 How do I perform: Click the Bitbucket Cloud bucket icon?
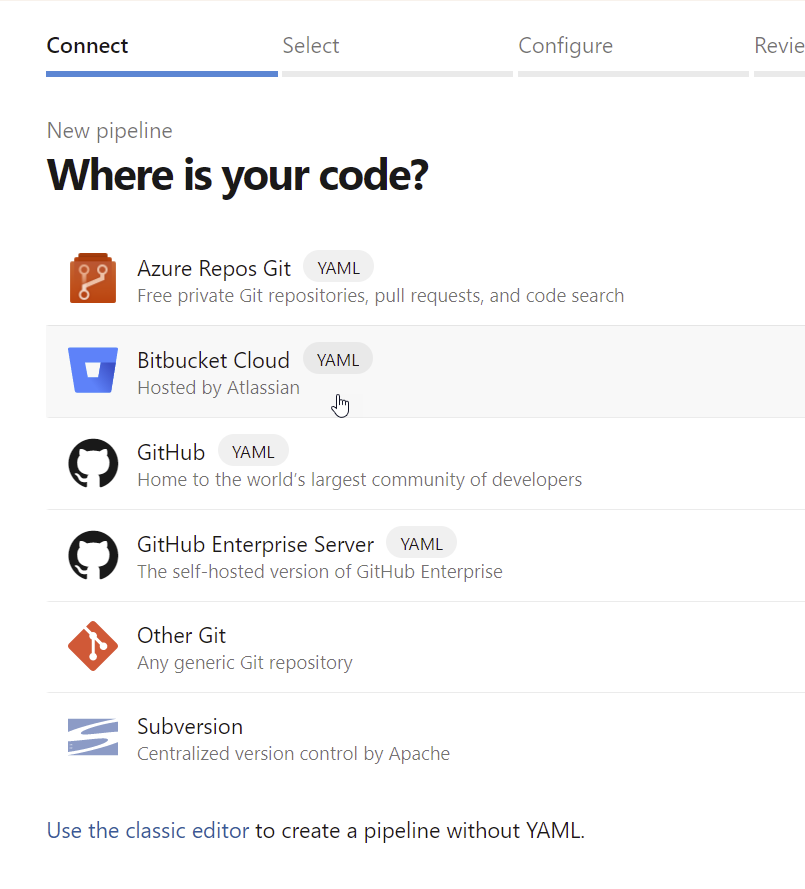[93, 370]
